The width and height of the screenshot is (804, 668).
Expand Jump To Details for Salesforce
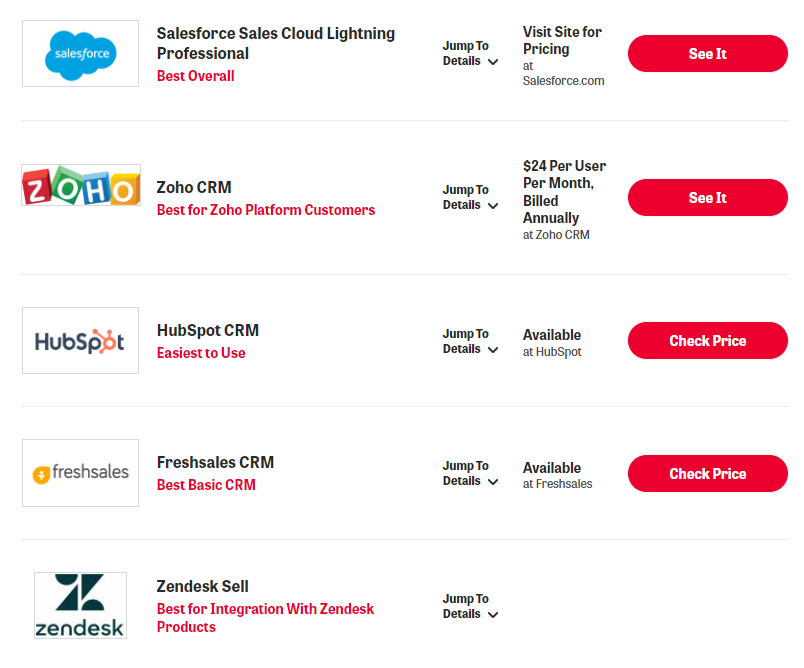click(470, 54)
